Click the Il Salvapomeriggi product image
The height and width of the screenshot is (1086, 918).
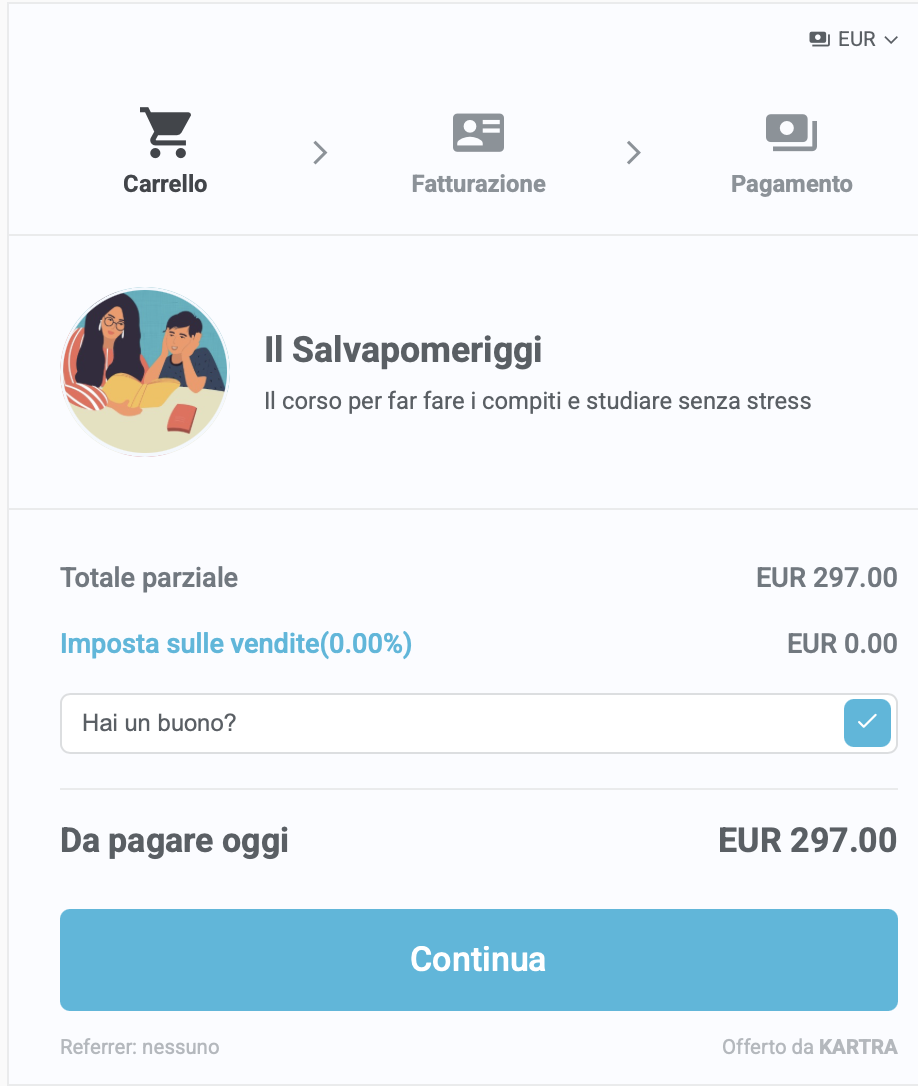(145, 373)
